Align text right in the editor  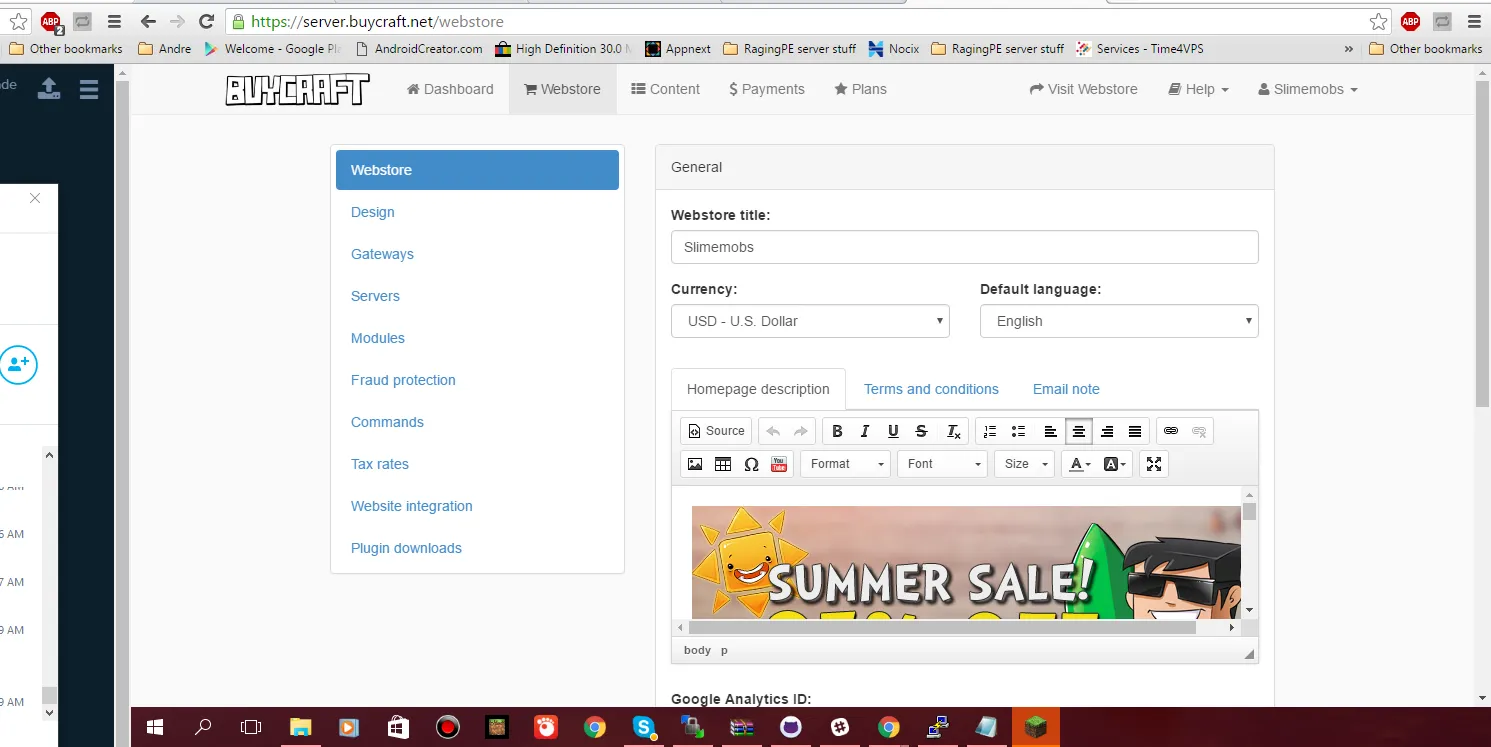pyautogui.click(x=1107, y=431)
